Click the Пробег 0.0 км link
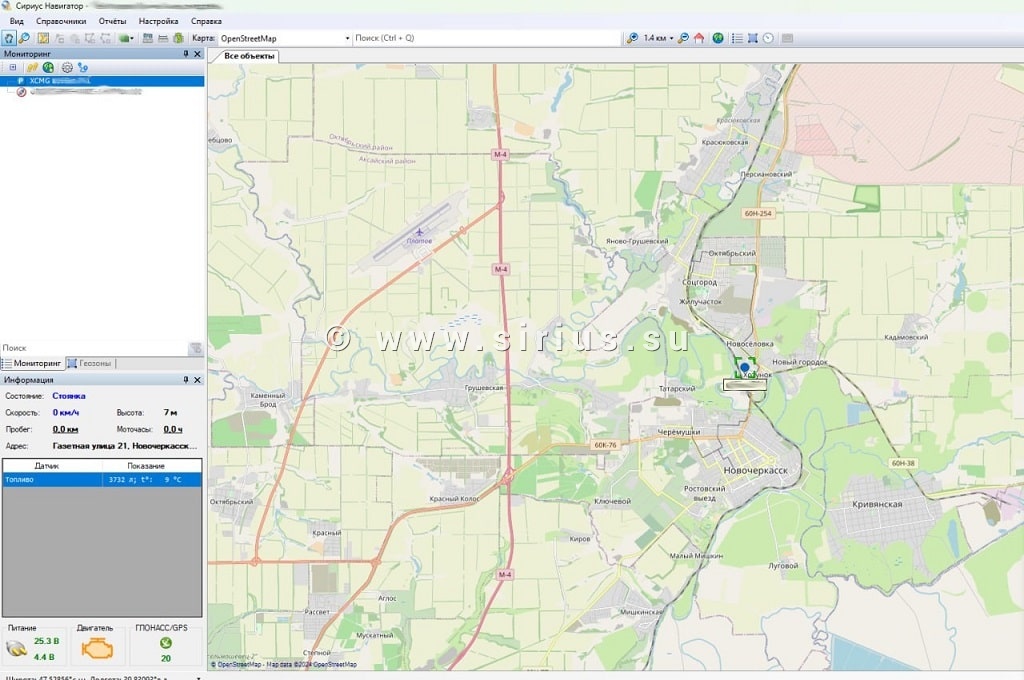 click(x=66, y=429)
